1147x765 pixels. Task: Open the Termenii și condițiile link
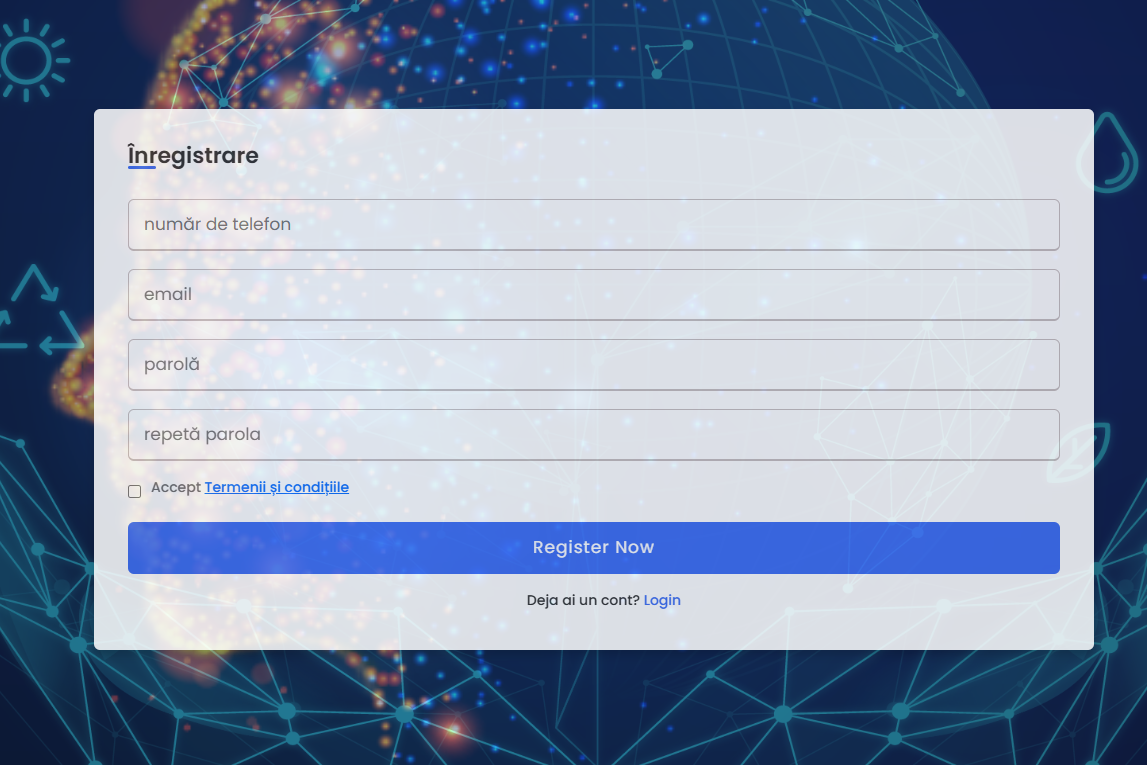(x=276, y=487)
